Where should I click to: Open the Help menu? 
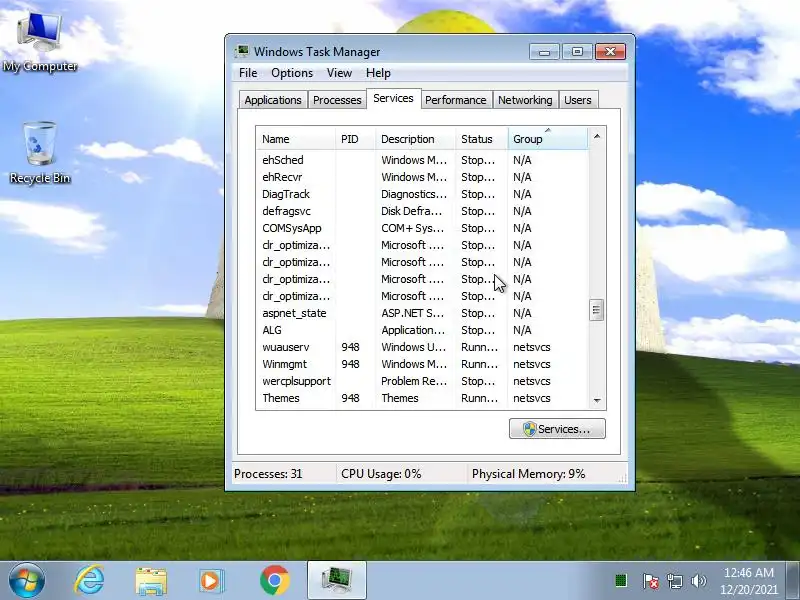click(x=378, y=73)
